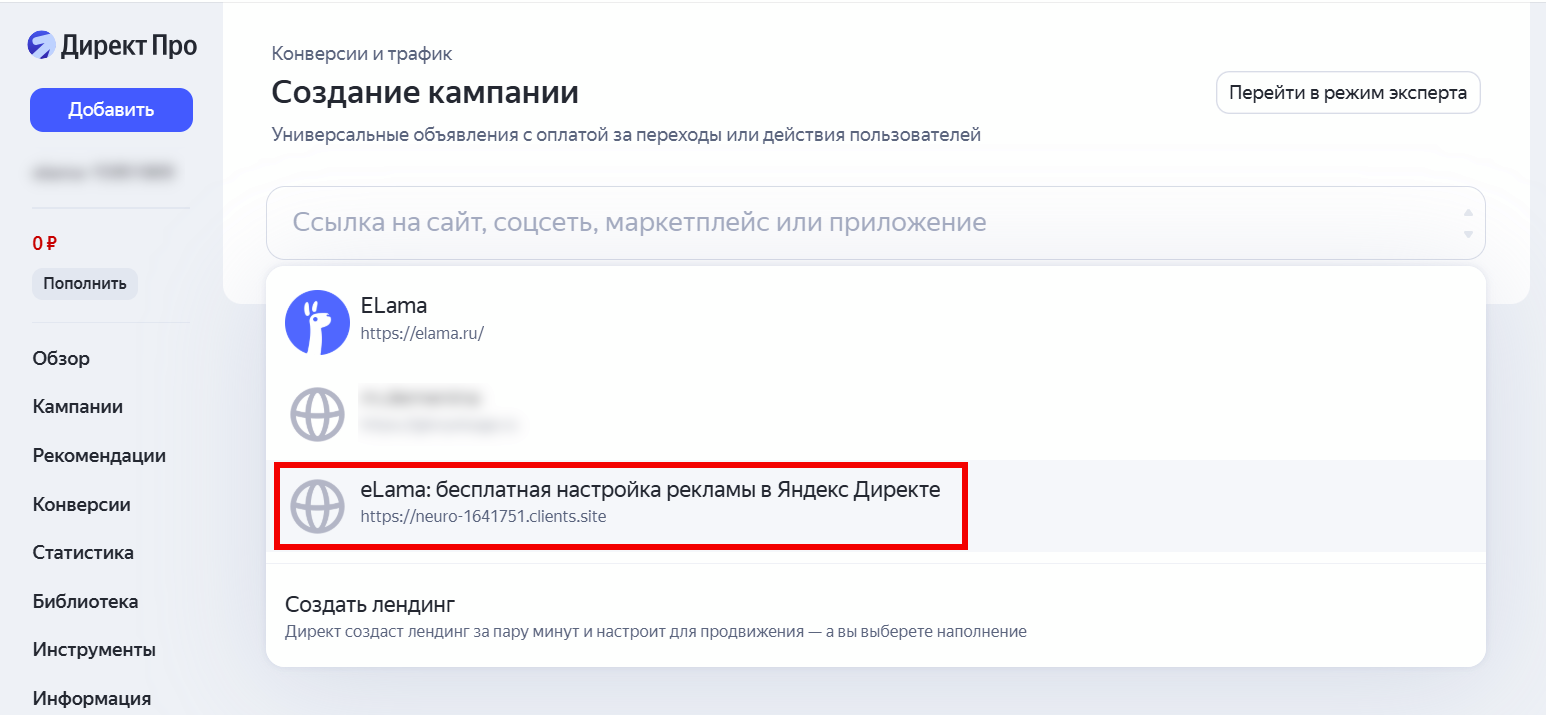1546x715 pixels.
Task: Click the Директ Про logo
Action: tap(112, 45)
